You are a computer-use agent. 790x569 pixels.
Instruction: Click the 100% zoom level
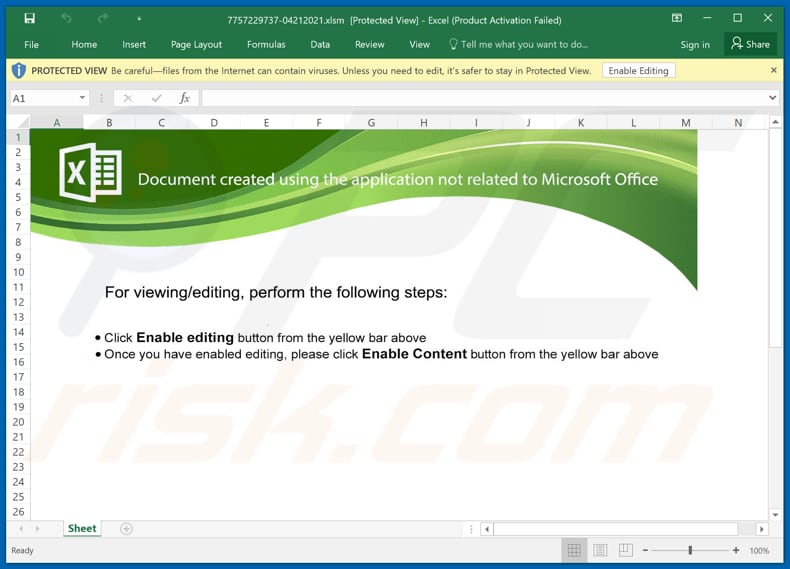759,550
